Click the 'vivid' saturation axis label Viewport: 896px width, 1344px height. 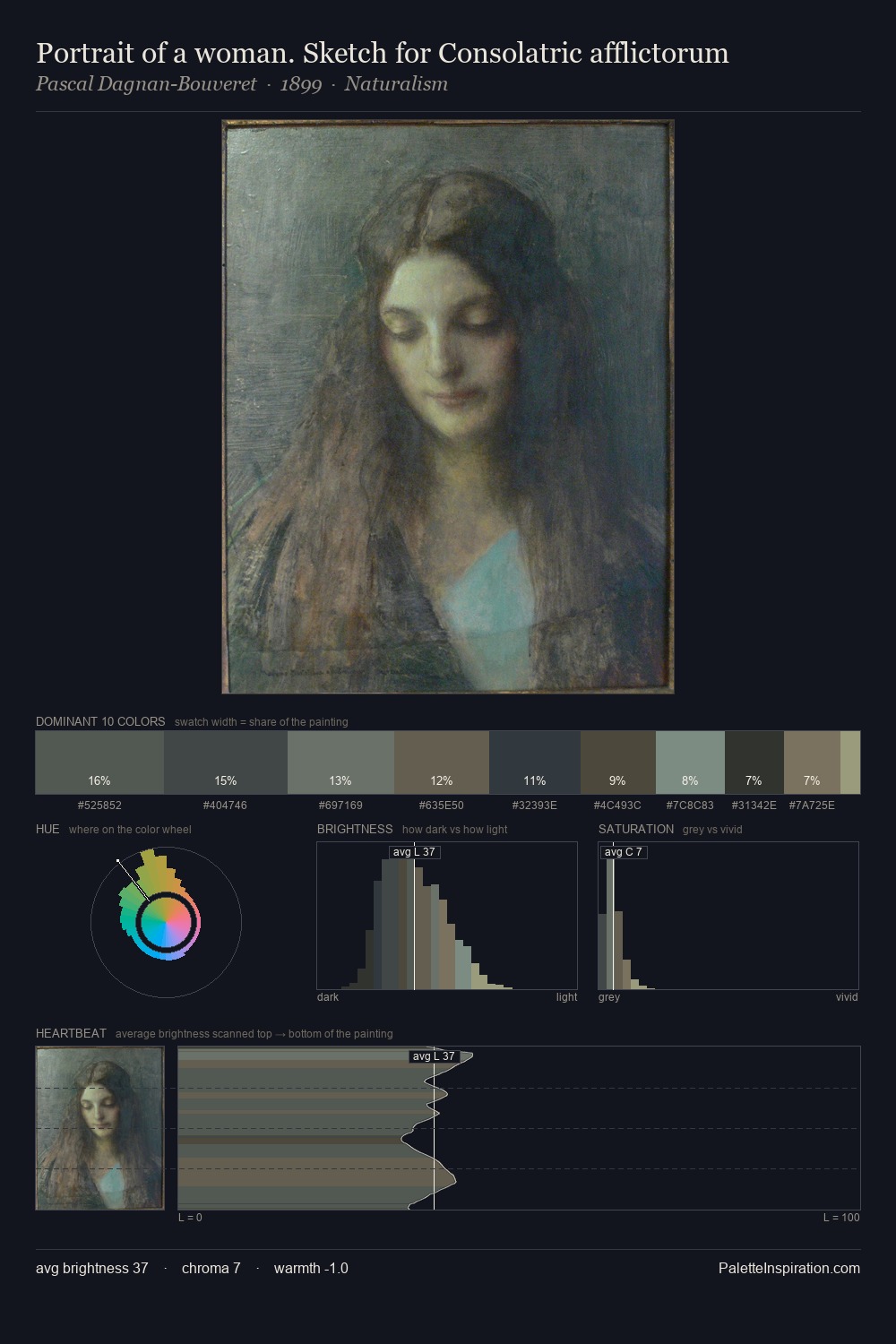tap(847, 997)
